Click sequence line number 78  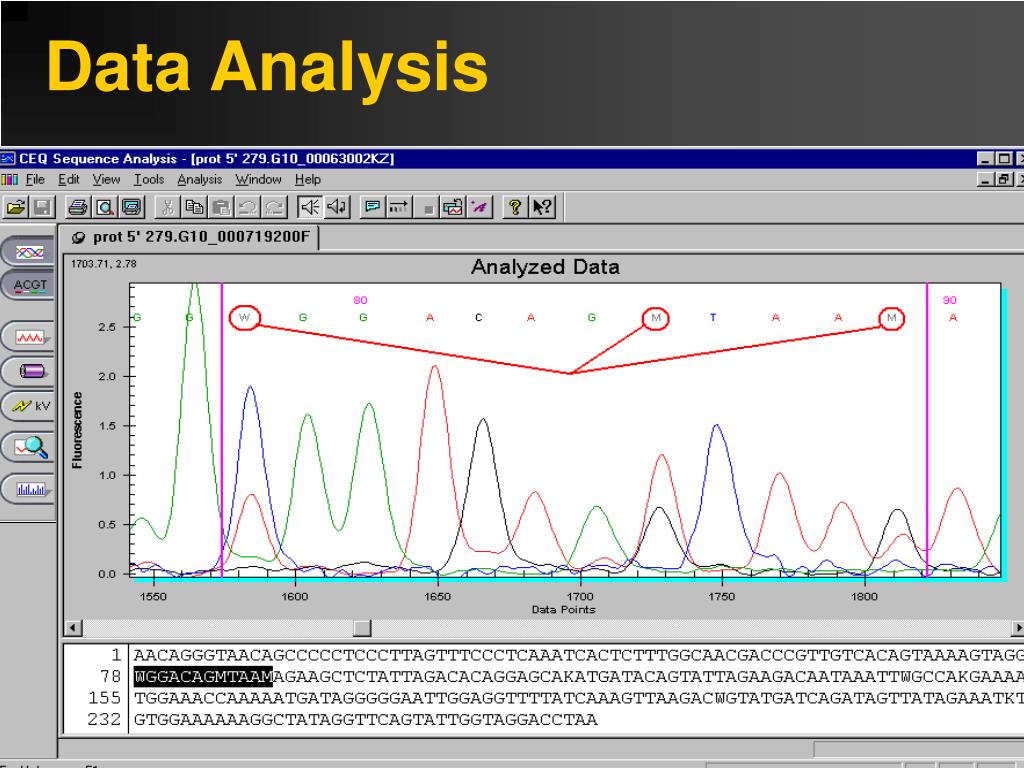tap(110, 677)
